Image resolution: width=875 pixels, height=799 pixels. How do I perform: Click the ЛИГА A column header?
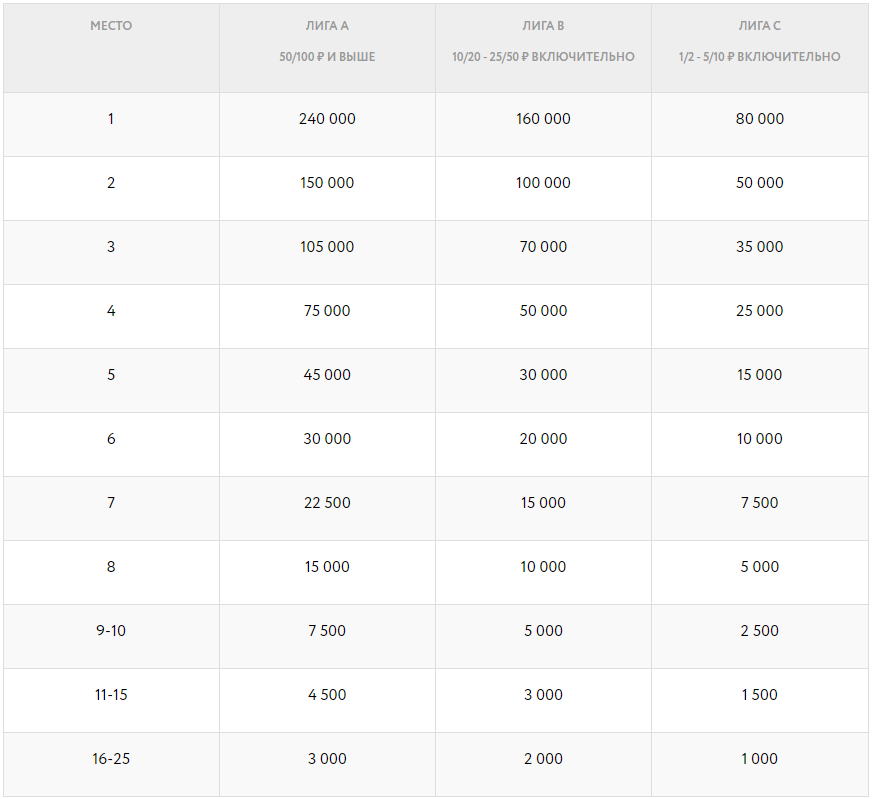click(x=327, y=26)
